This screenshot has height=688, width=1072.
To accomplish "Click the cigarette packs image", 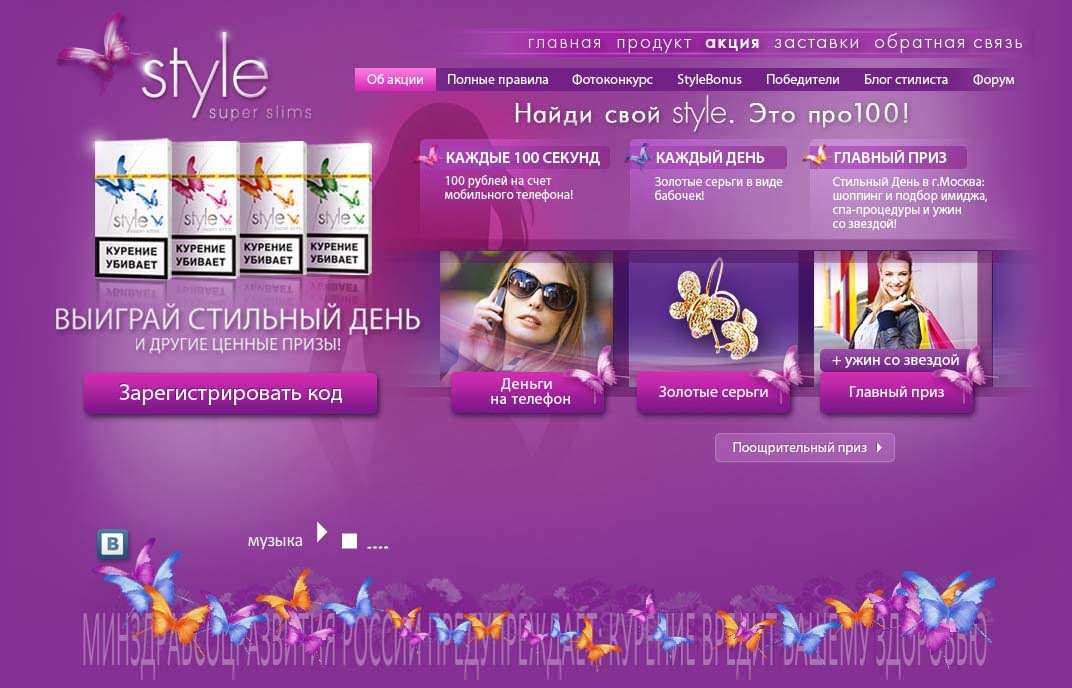I will (233, 209).
